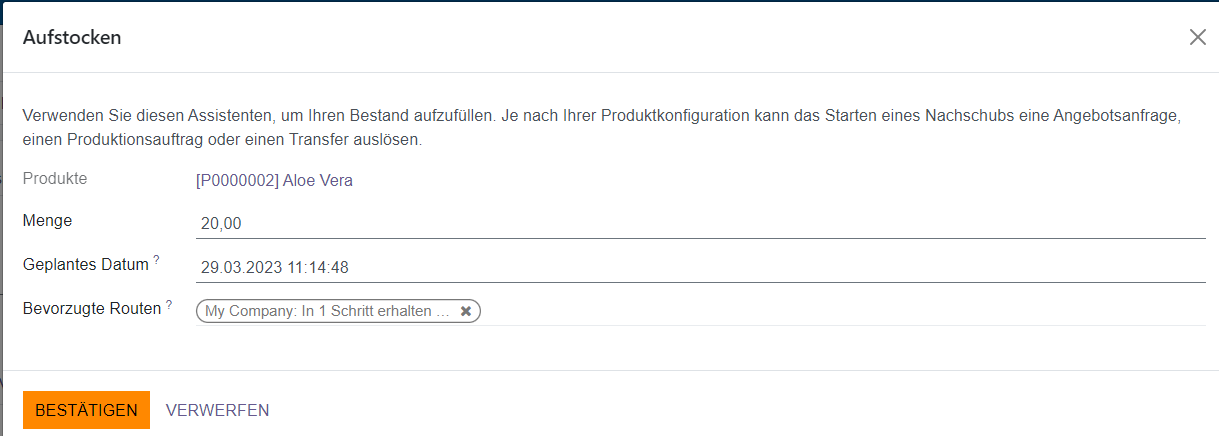Image resolution: width=1219 pixels, height=436 pixels.
Task: Click the Geplantes Datum label text
Action: [x=85, y=265]
